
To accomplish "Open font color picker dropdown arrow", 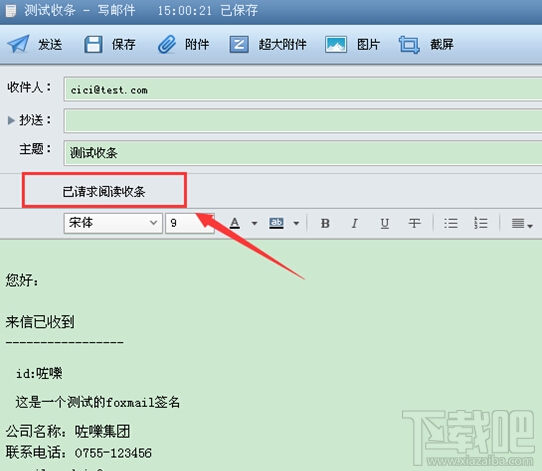I will [x=254, y=224].
